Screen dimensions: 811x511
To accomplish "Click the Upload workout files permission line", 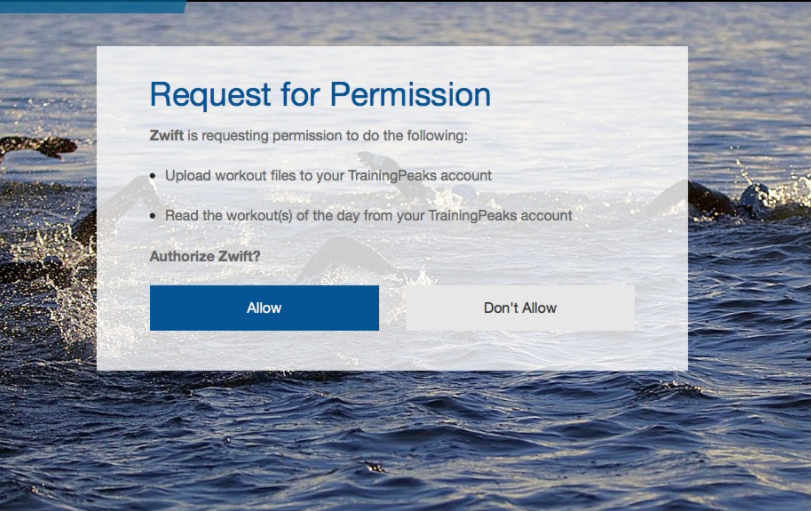I will (x=328, y=176).
